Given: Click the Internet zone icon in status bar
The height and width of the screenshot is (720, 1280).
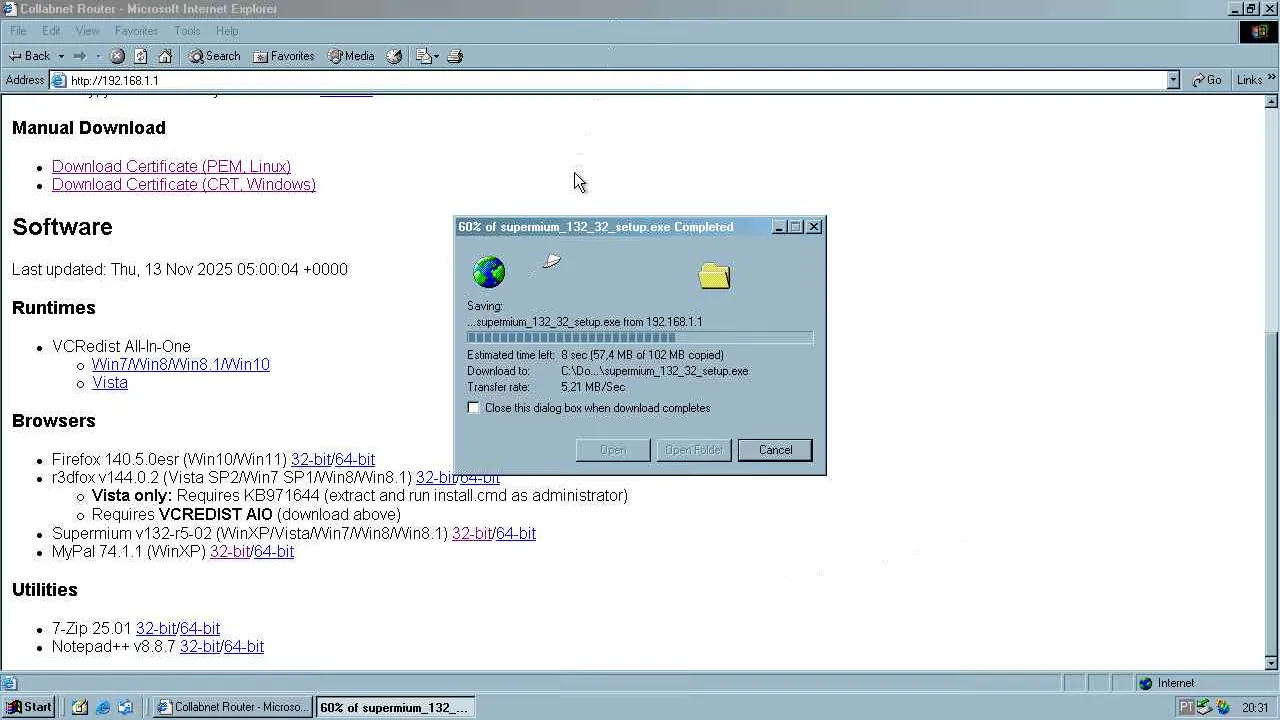Looking at the screenshot, I should click(x=1146, y=683).
